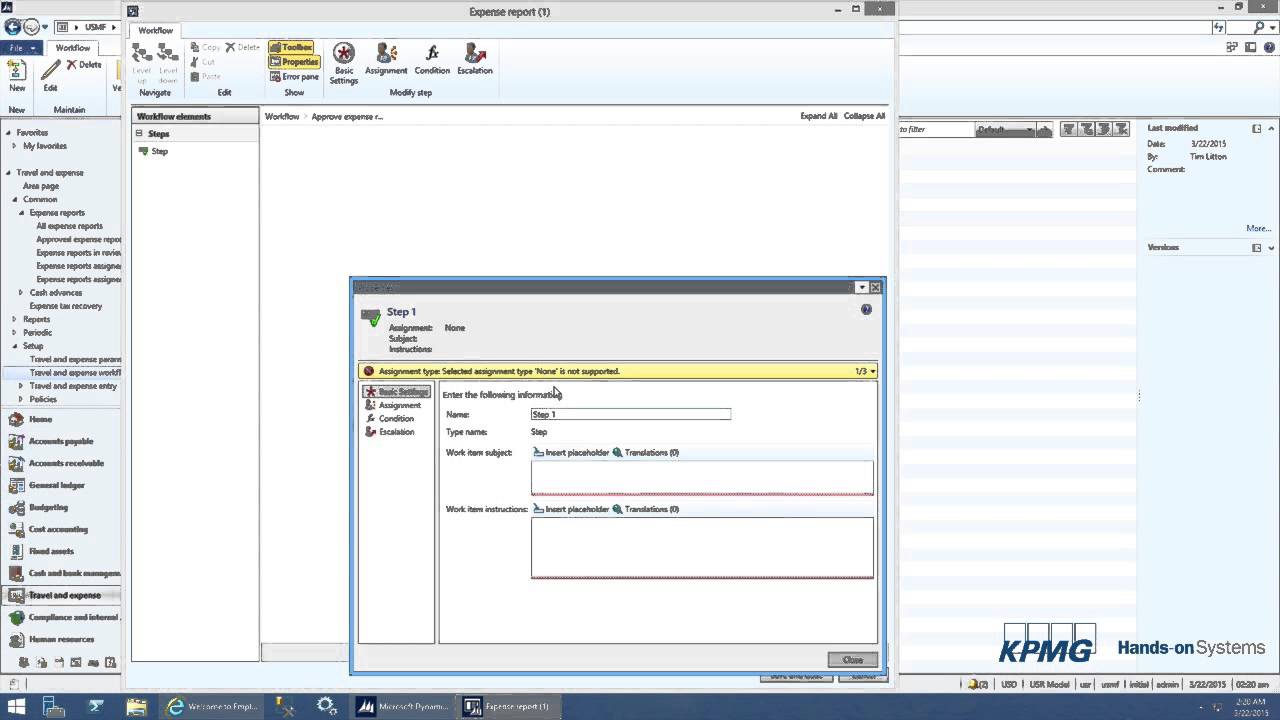Click the Work item subject text box
Viewport: 1280px width, 720px height.
pyautogui.click(x=702, y=477)
